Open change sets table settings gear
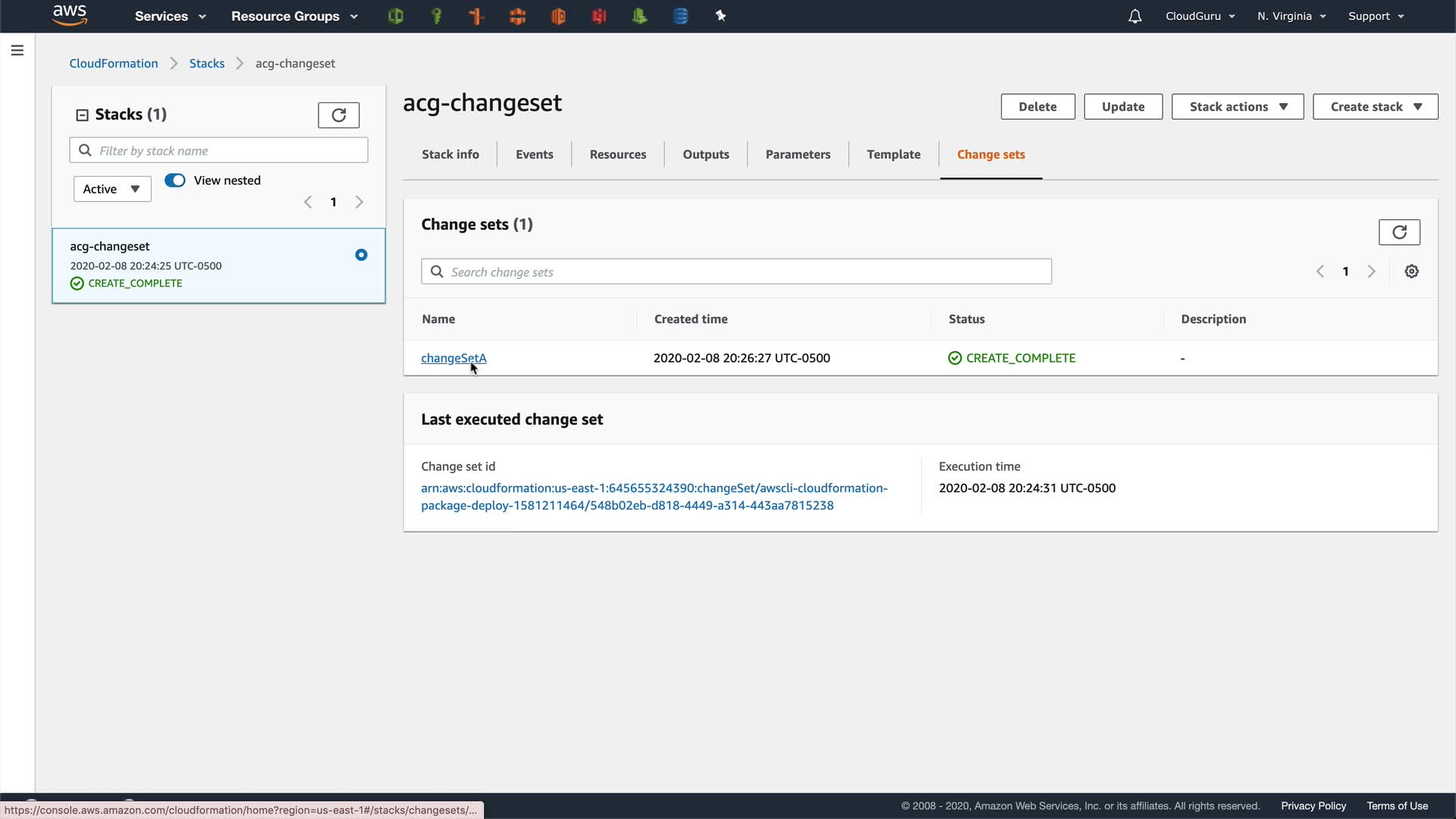This screenshot has width=1456, height=819. coord(1411,271)
